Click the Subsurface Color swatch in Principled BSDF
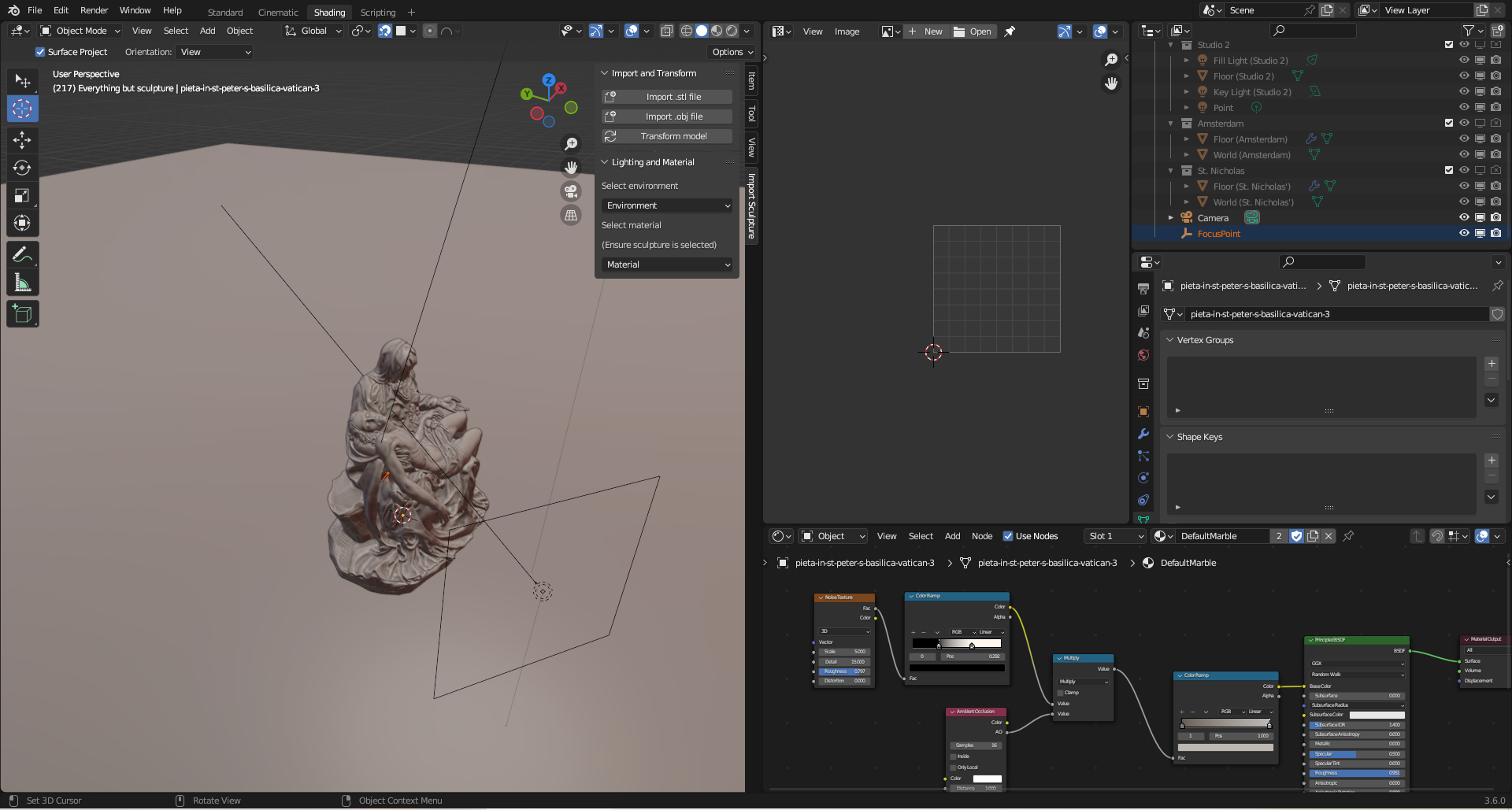Screen dimensions: 1512x810 (x=1377, y=715)
